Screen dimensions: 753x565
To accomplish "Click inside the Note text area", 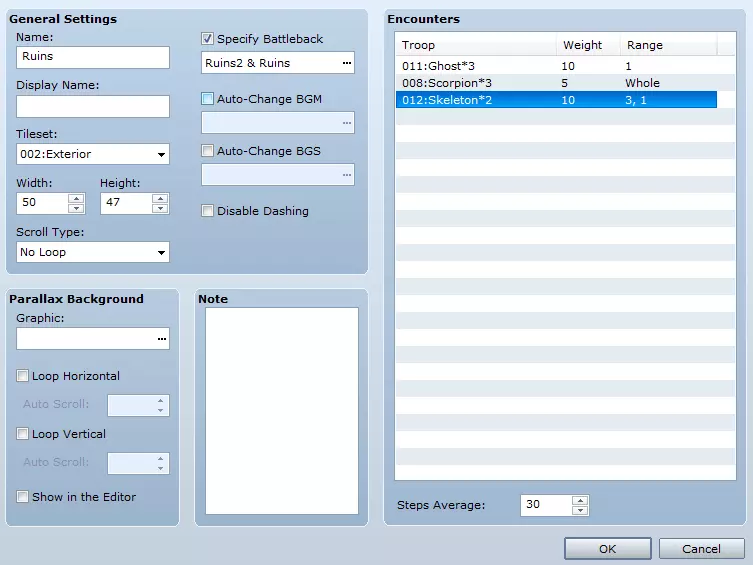I will (282, 411).
